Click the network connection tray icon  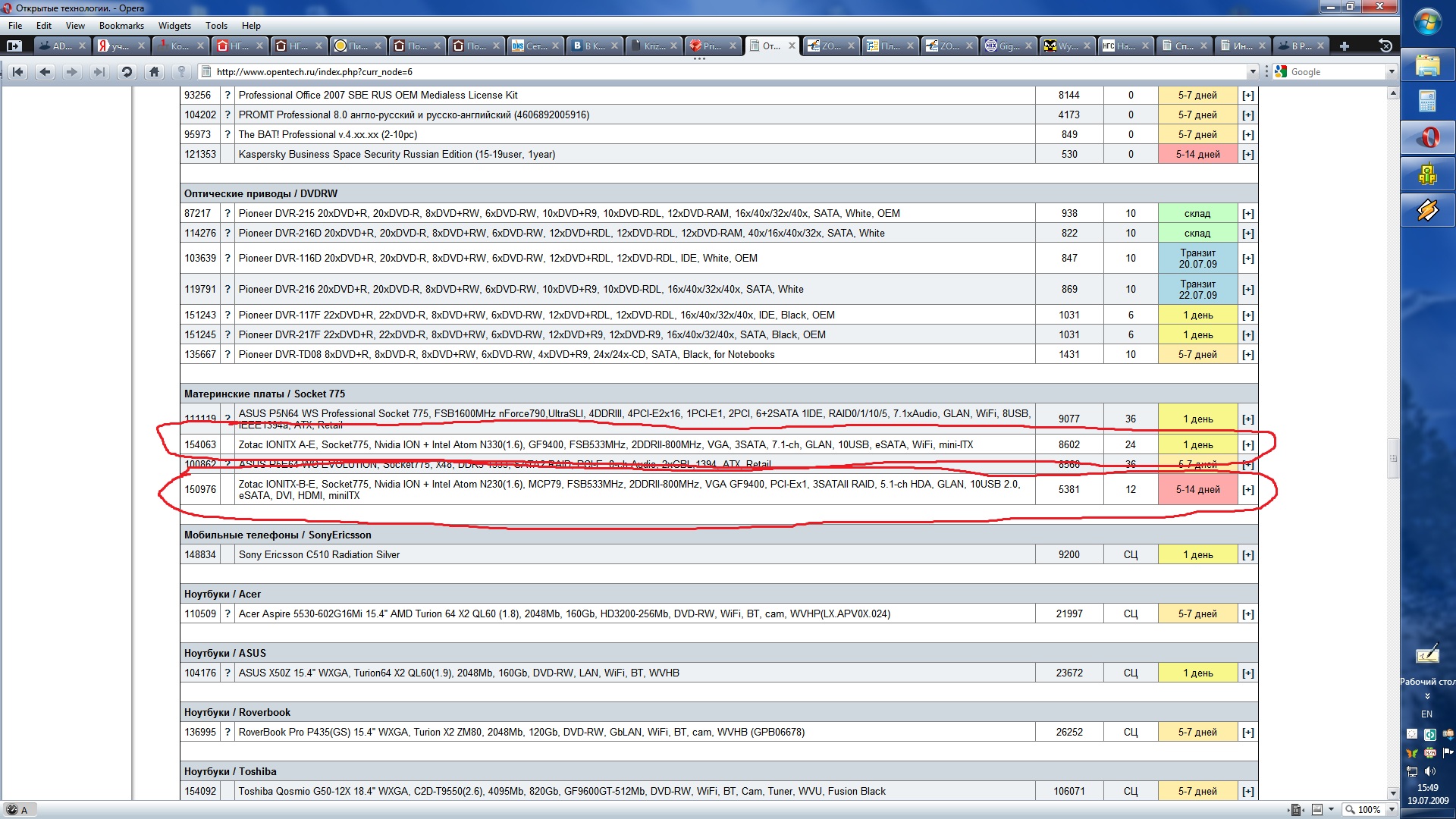pyautogui.click(x=1412, y=771)
